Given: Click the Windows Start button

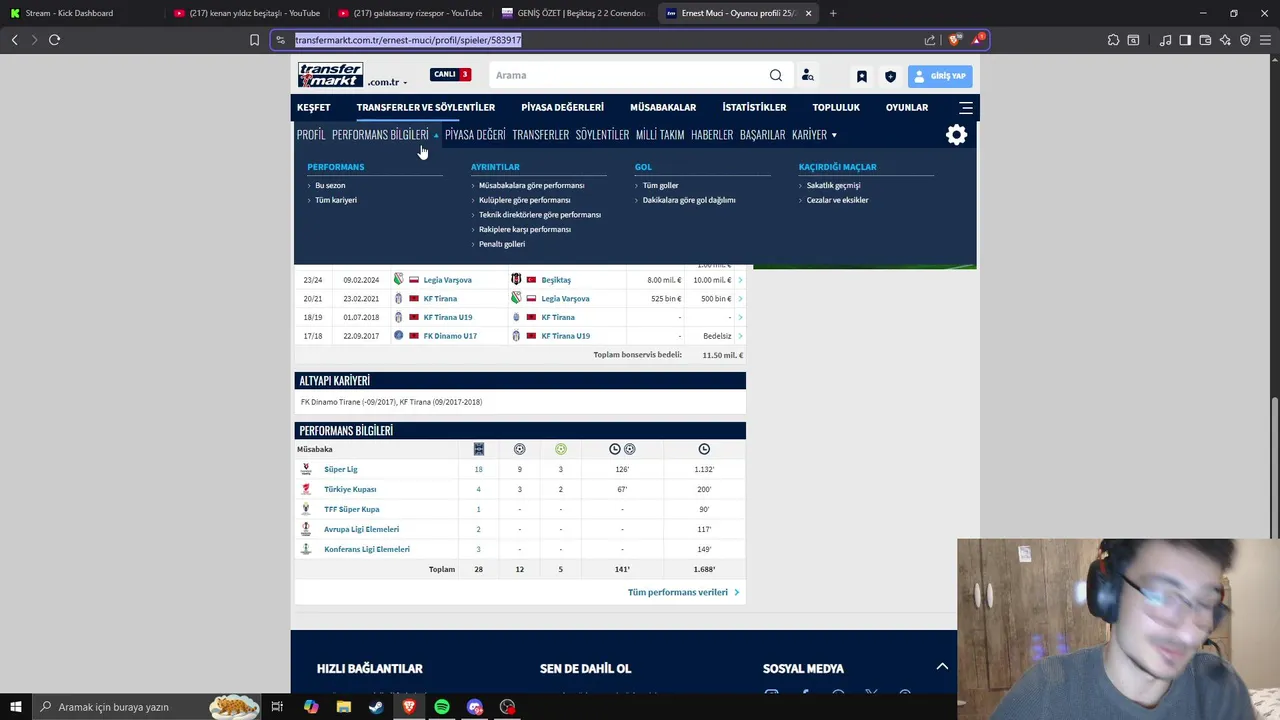Looking at the screenshot, I should point(15,707).
